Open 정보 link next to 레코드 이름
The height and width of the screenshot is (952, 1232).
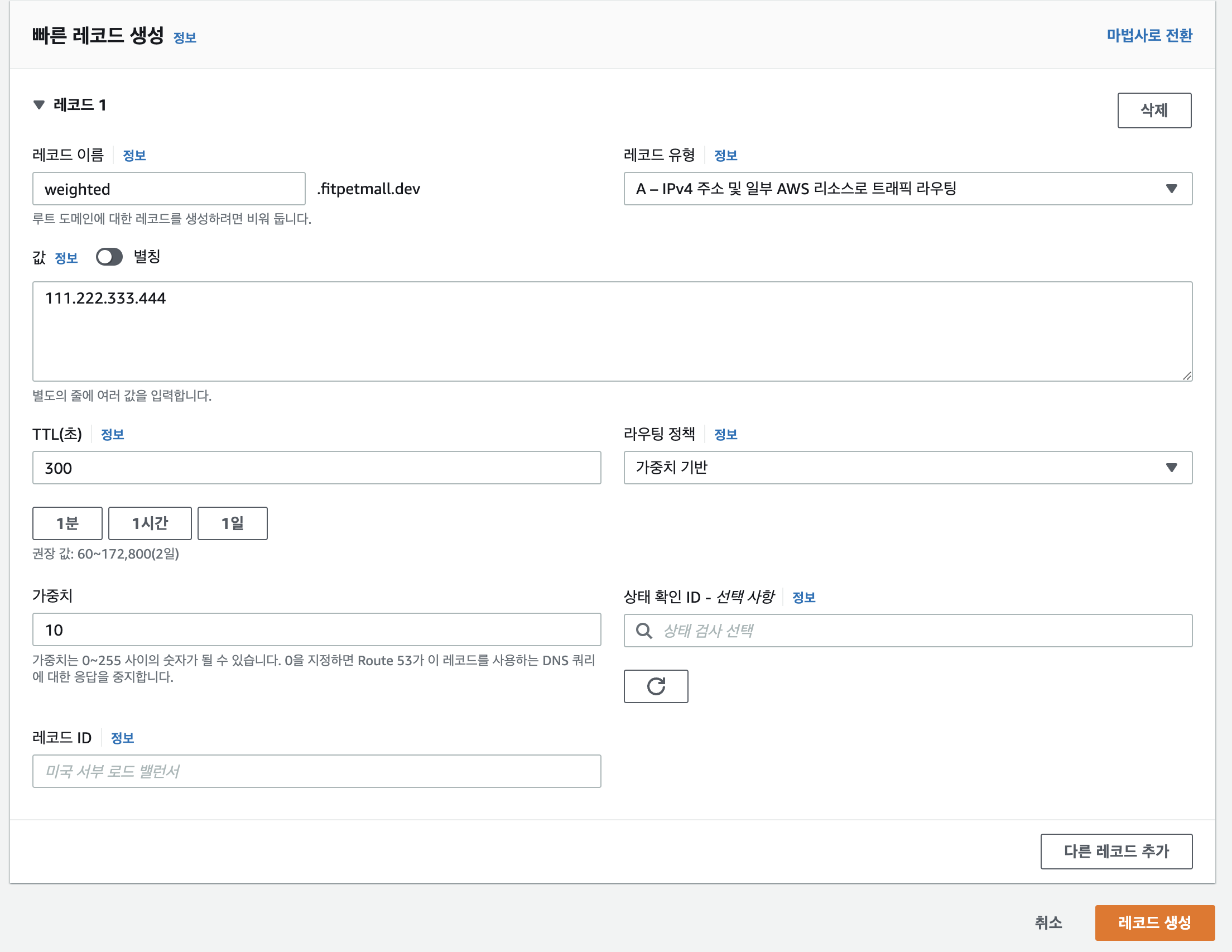click(x=134, y=155)
